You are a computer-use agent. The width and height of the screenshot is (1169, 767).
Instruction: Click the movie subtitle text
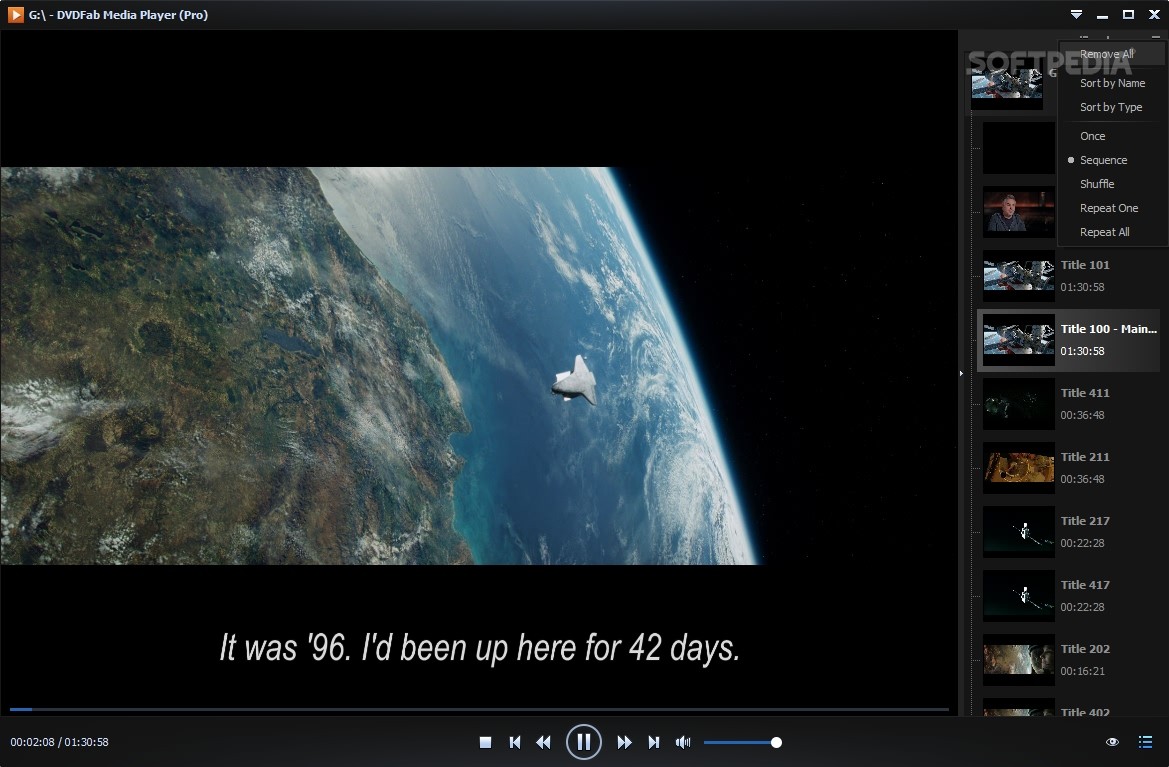[479, 648]
